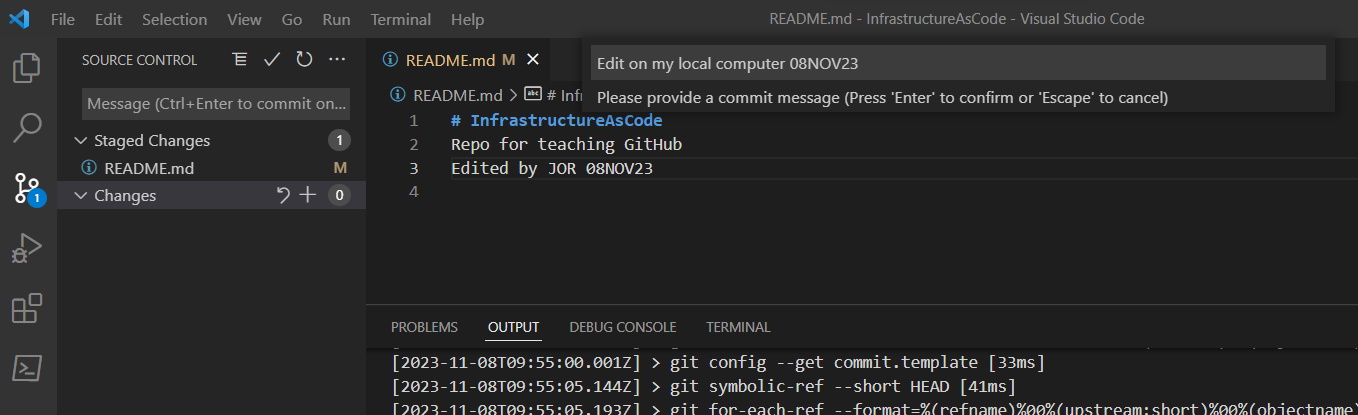
Task: Open the Explorer view in activity bar
Action: pyautogui.click(x=27, y=68)
